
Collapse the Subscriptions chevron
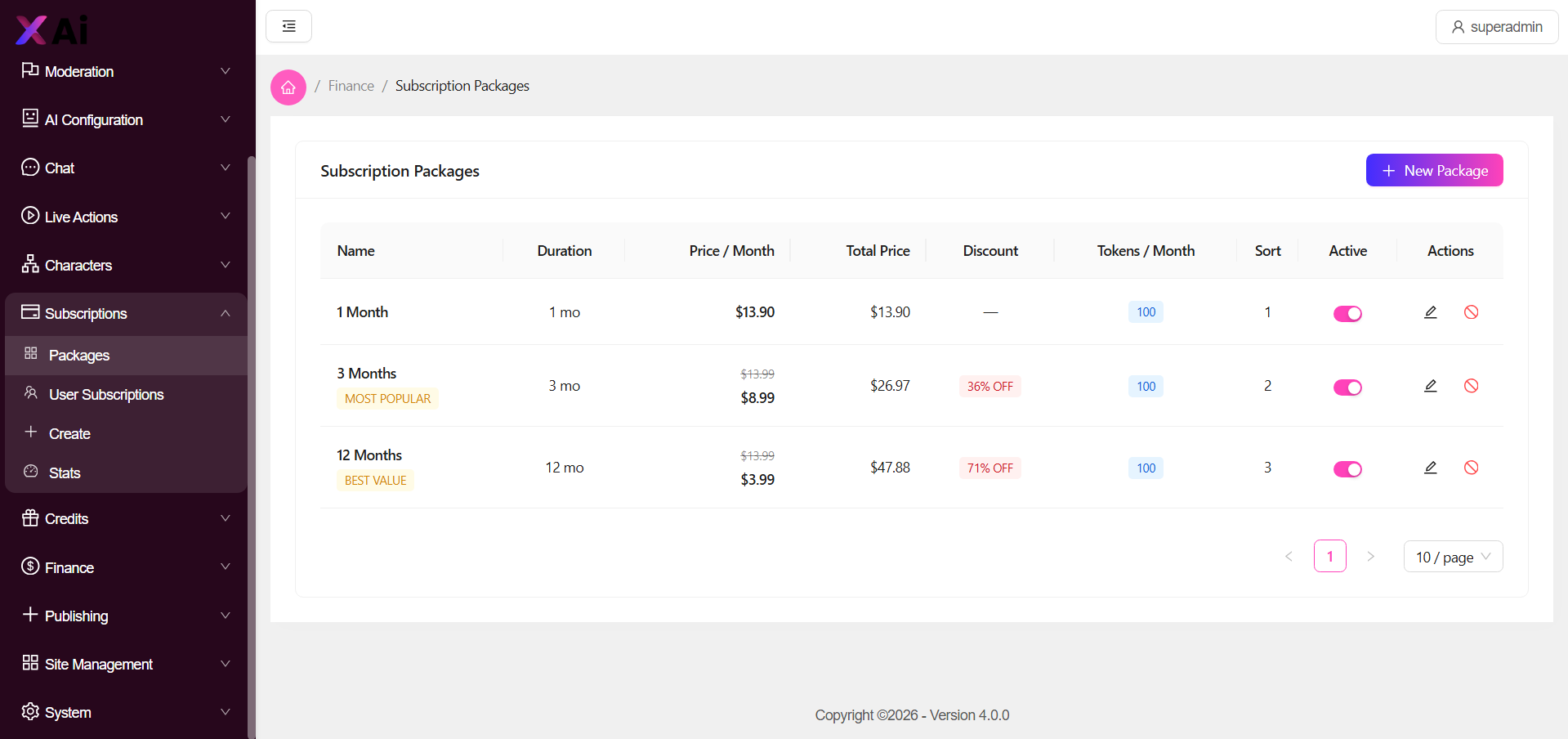point(226,313)
